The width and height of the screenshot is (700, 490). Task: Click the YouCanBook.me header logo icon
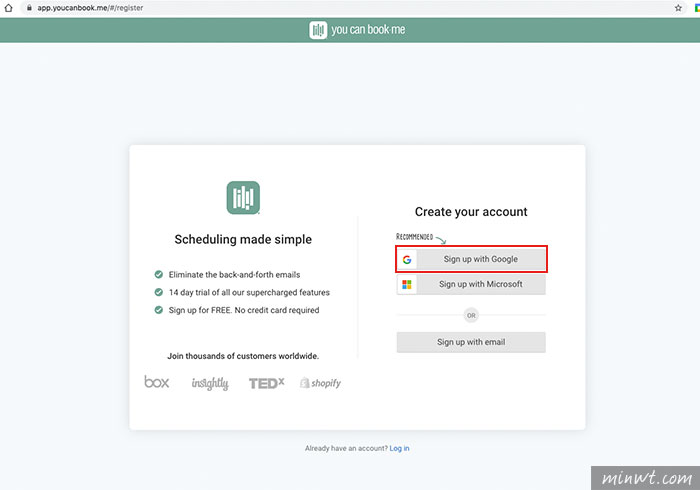[318, 30]
